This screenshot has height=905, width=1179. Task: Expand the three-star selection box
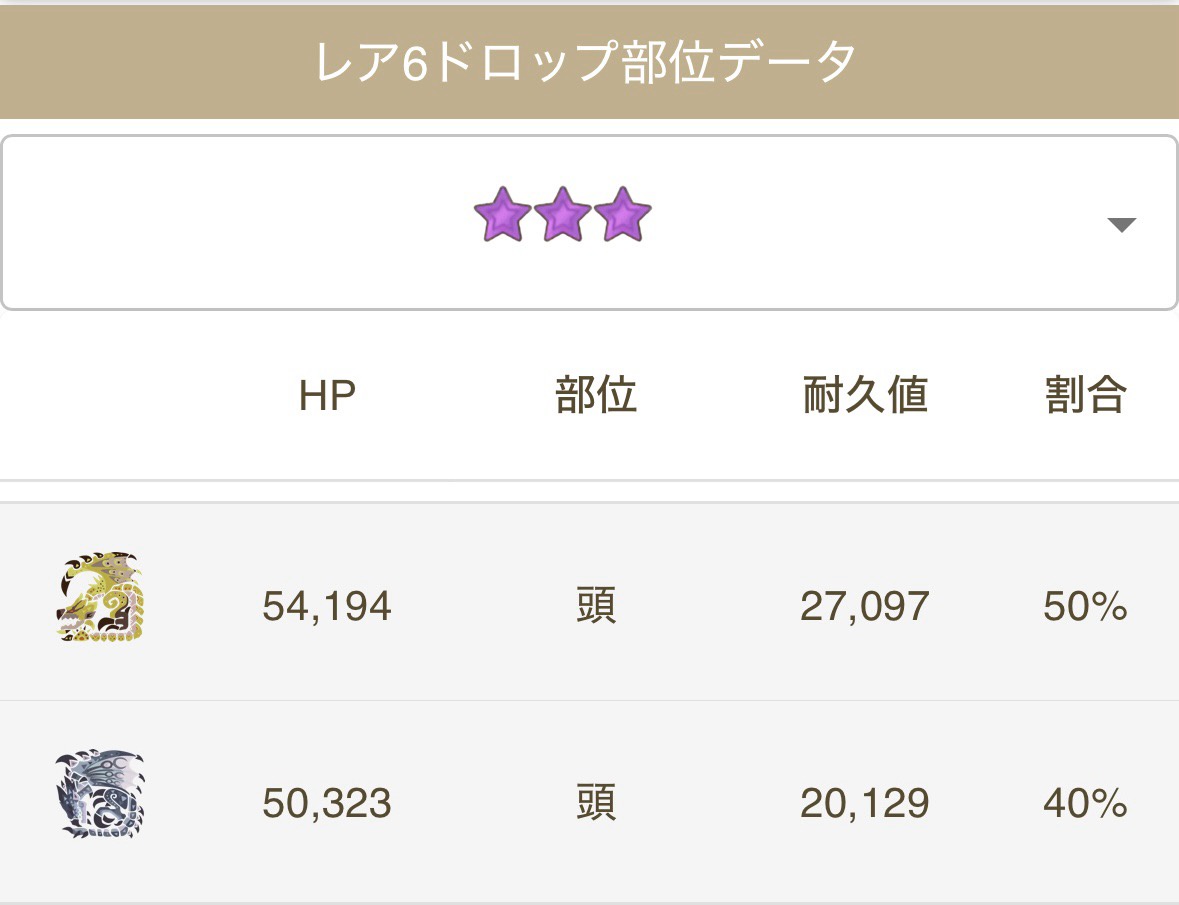pos(589,222)
